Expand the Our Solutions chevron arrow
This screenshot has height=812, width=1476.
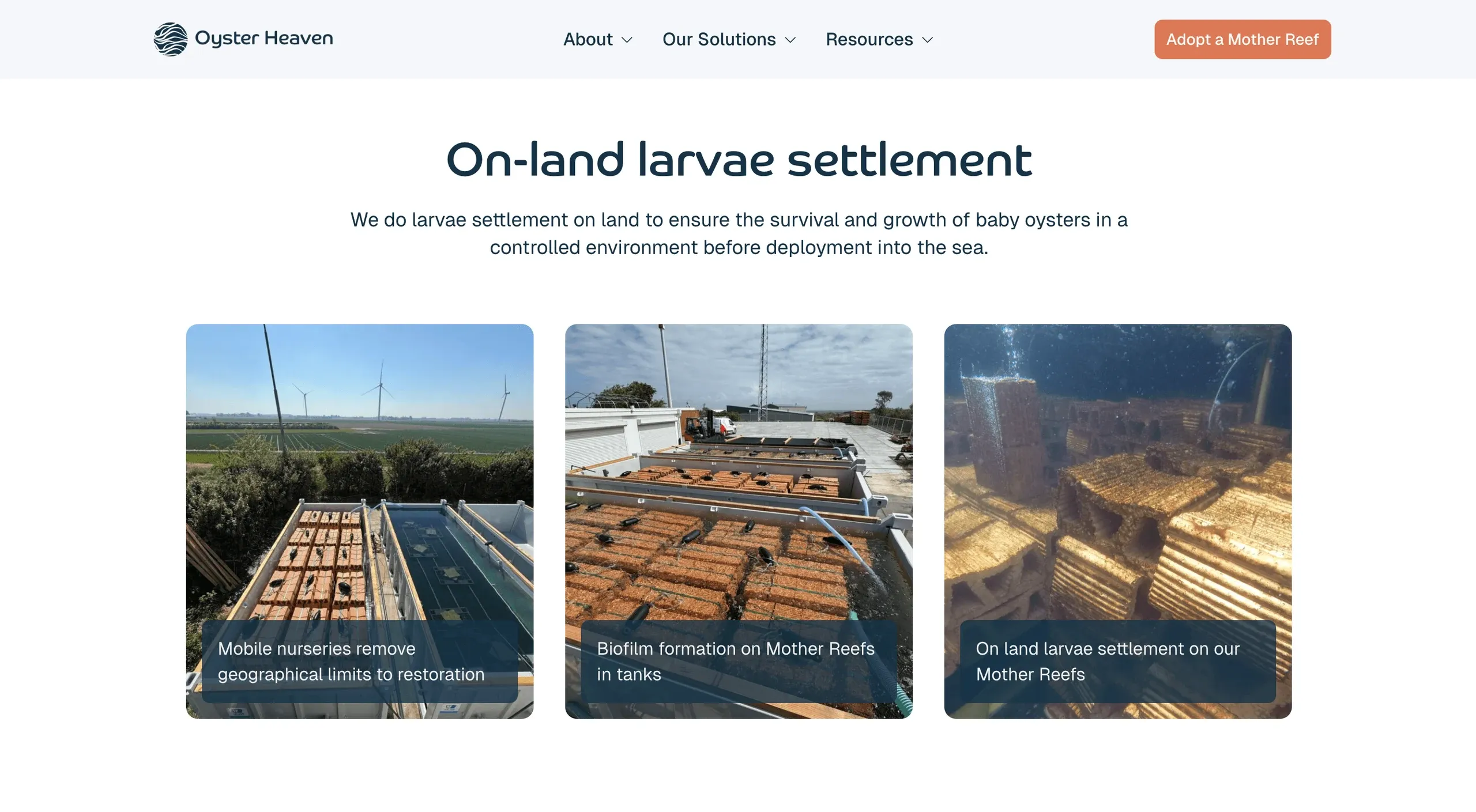click(x=790, y=40)
